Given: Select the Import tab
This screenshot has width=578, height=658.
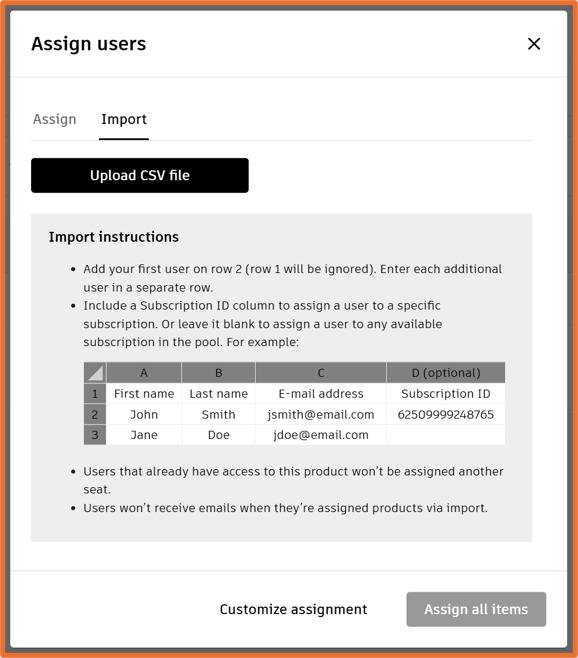Looking at the screenshot, I should [x=124, y=119].
